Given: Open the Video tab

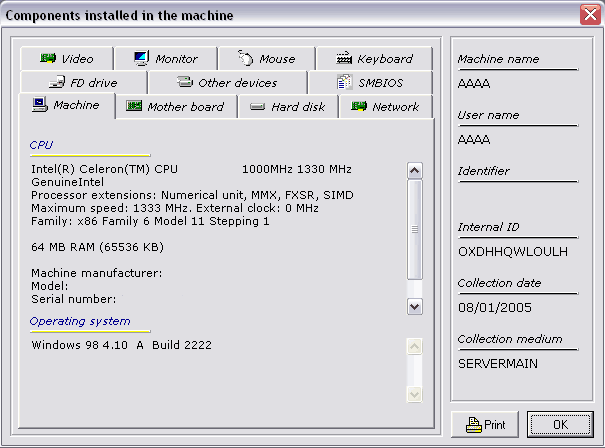Looking at the screenshot, I should (67, 59).
